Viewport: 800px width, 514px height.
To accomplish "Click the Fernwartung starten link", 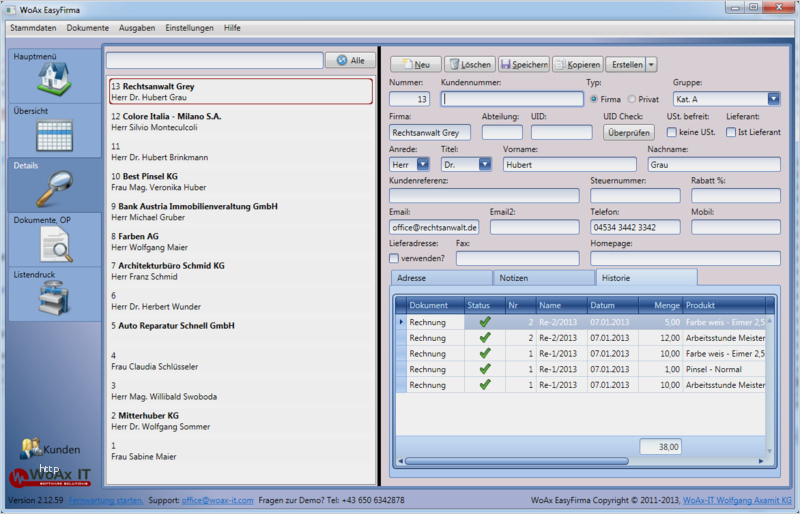I will click(106, 500).
